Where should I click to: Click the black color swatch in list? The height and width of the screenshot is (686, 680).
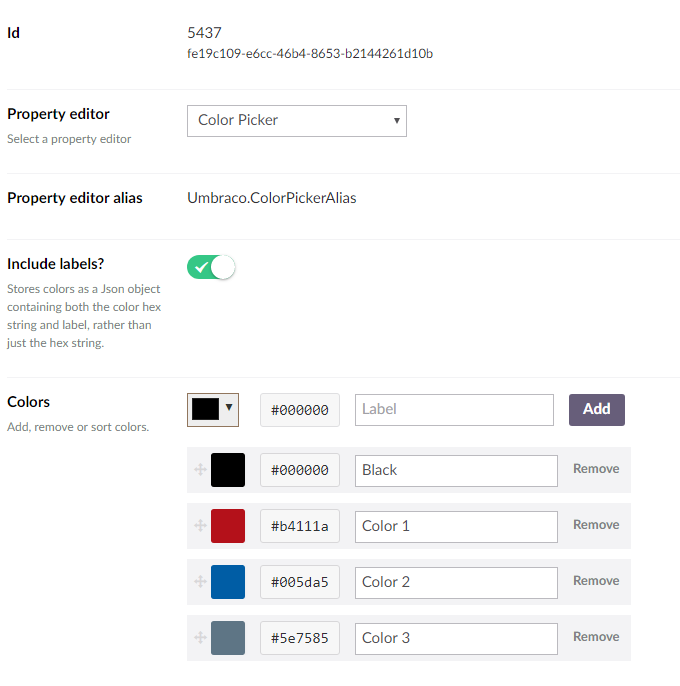pos(228,470)
